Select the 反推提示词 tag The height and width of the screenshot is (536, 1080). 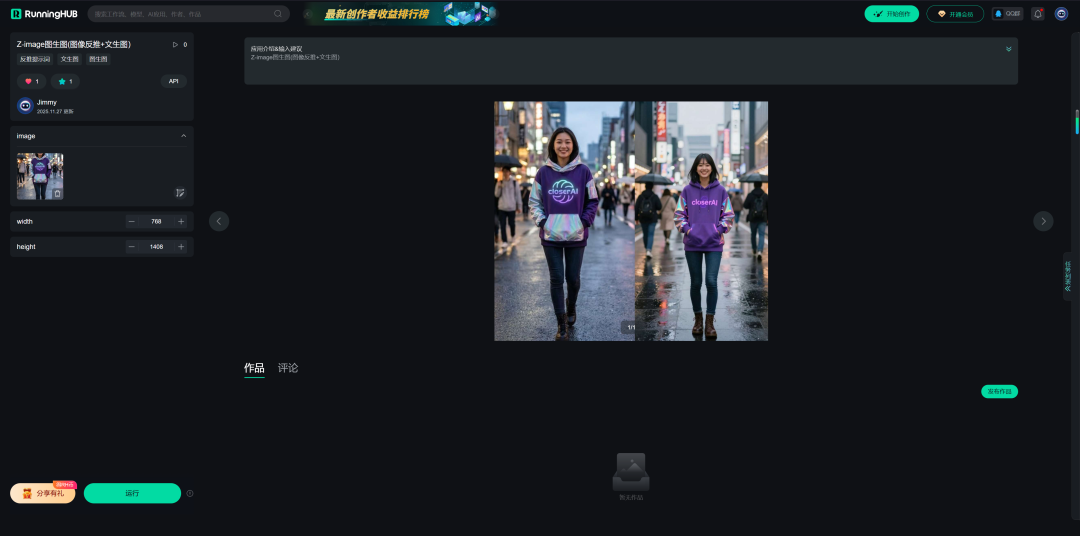(35, 59)
